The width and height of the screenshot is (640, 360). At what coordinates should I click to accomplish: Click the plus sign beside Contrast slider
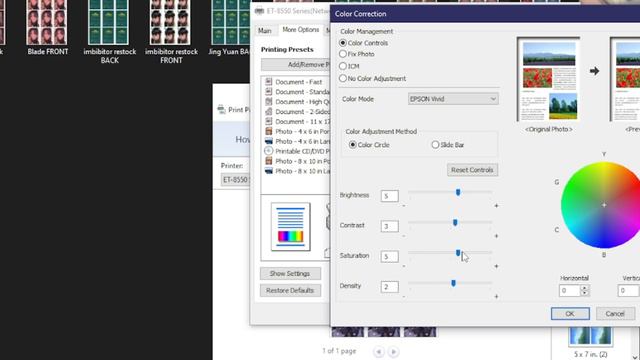point(496,236)
